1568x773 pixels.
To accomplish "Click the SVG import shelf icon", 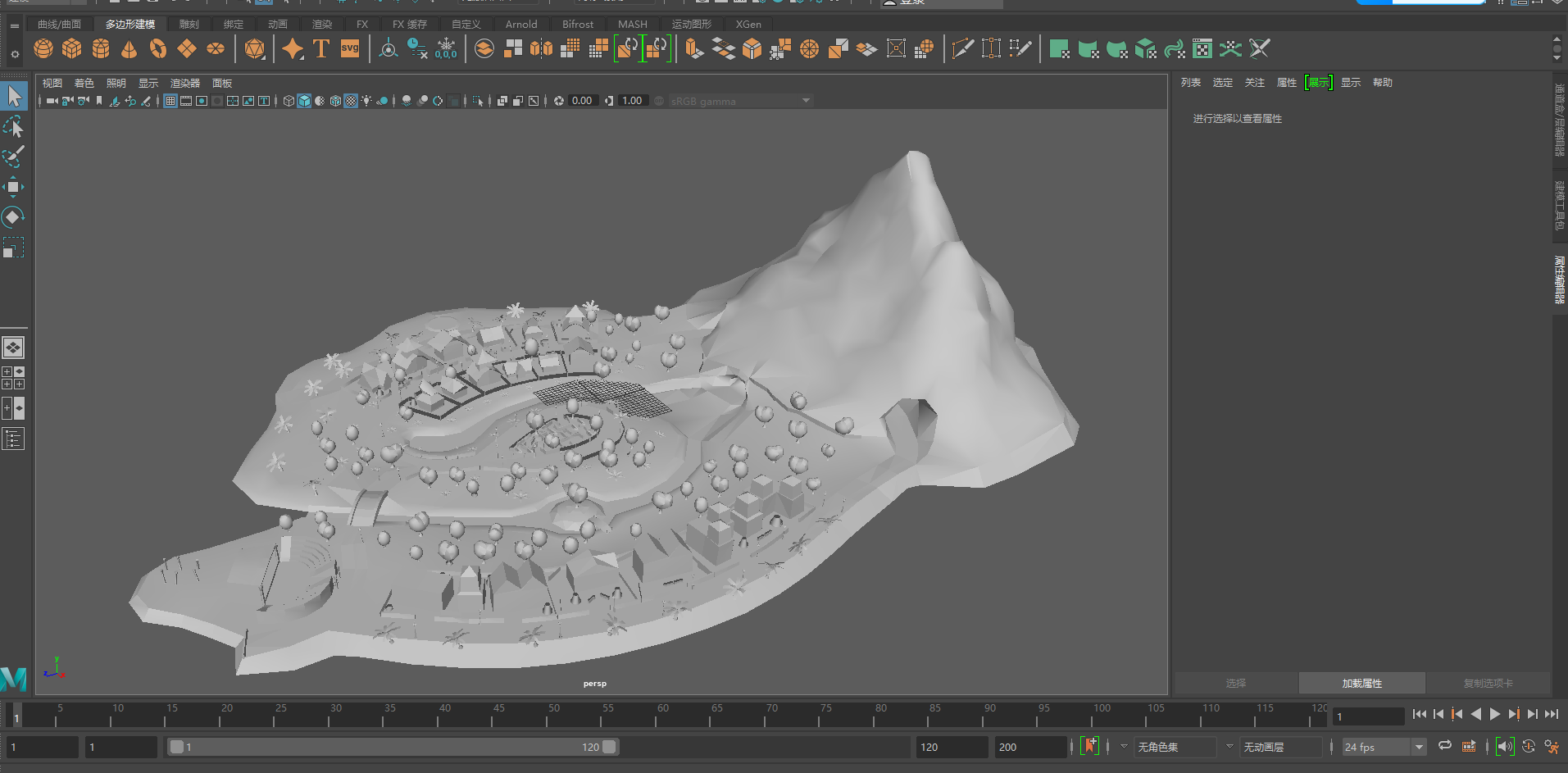I will pyautogui.click(x=350, y=49).
